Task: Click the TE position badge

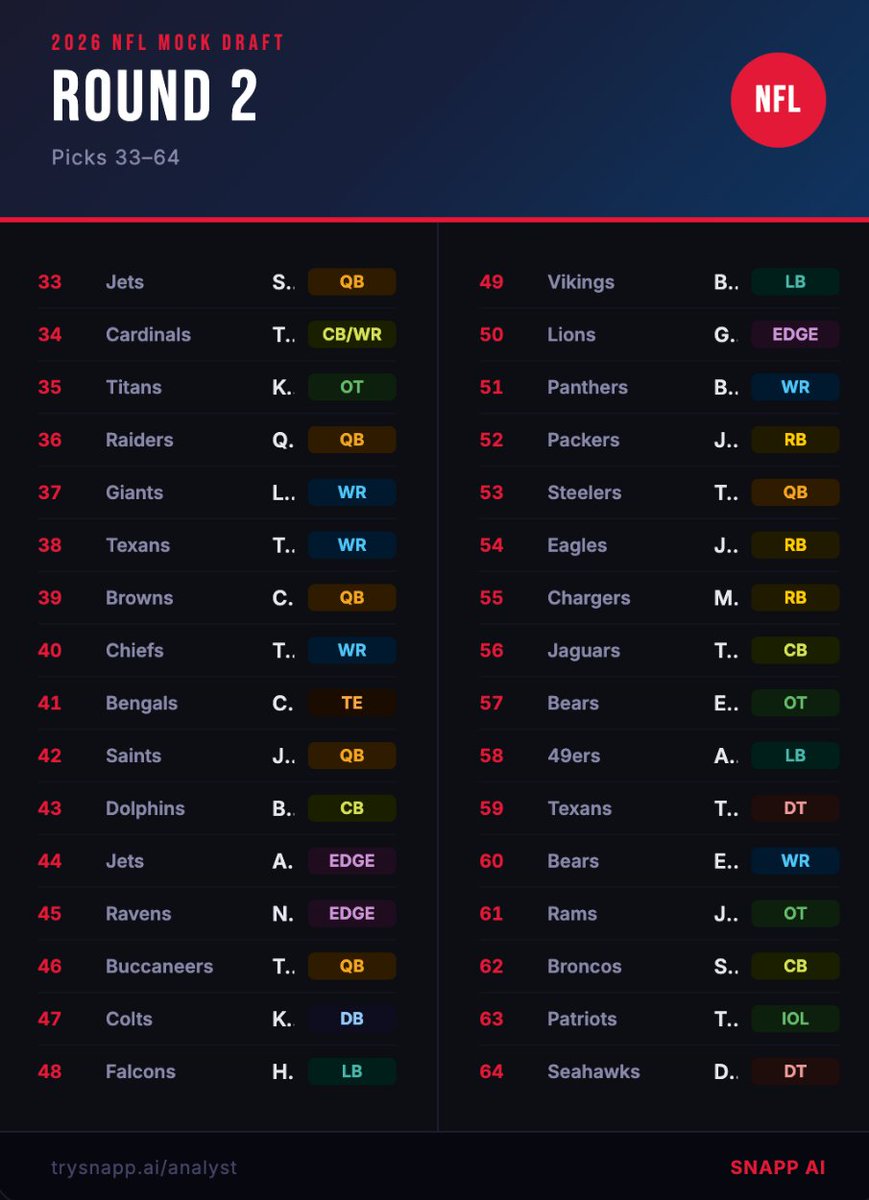Action: (352, 703)
